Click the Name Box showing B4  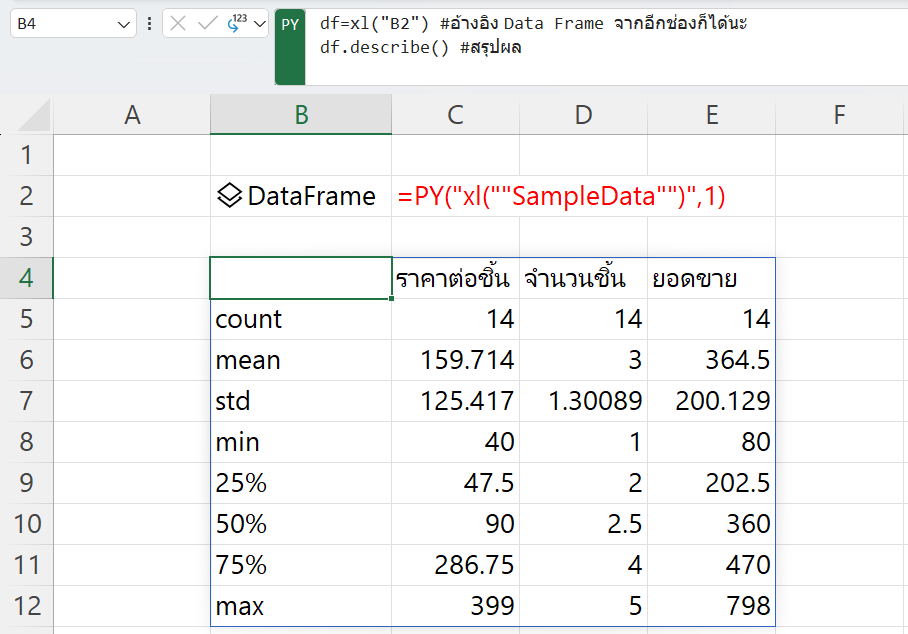click(73, 24)
